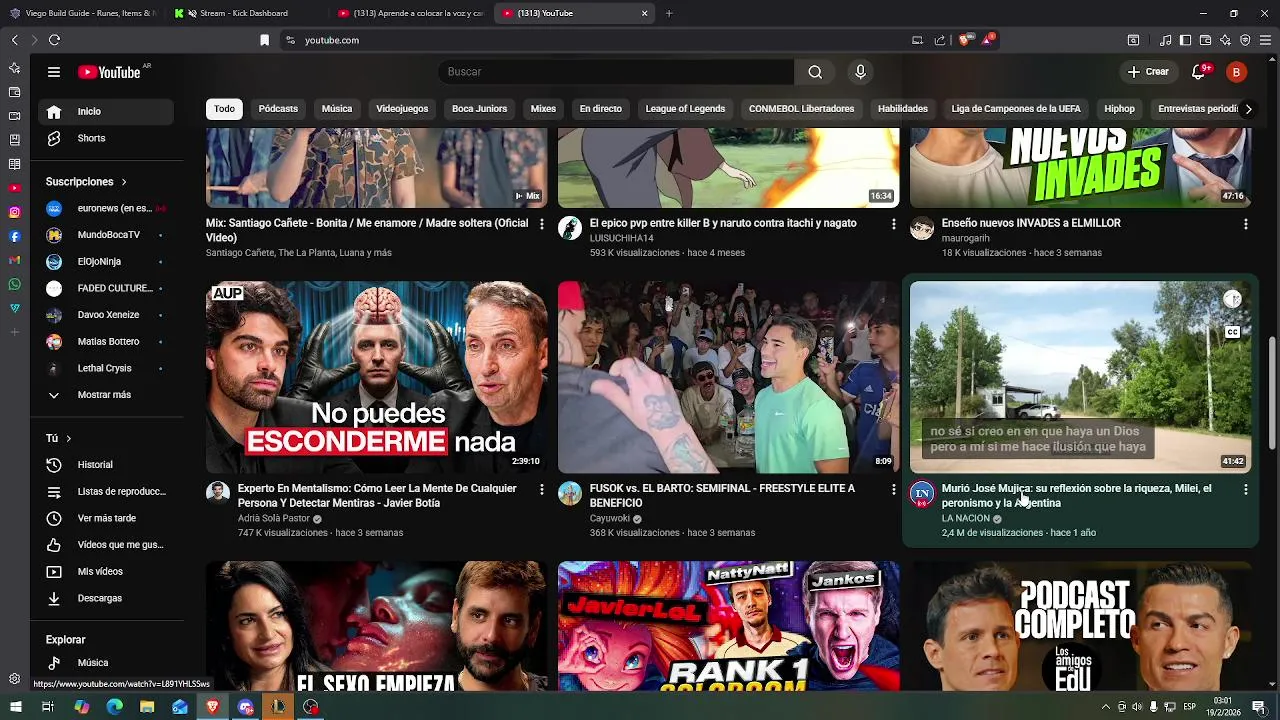This screenshot has width=1280, height=720.
Task: Open reading list icon in Brave sidebar
Action: (x=14, y=164)
